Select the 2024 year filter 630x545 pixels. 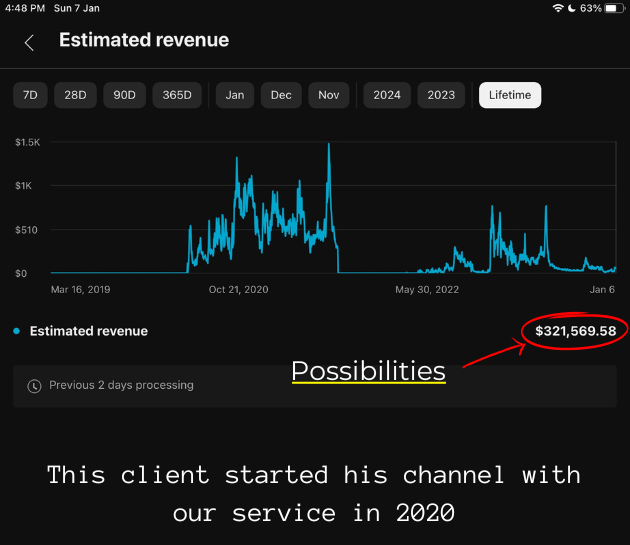387,95
